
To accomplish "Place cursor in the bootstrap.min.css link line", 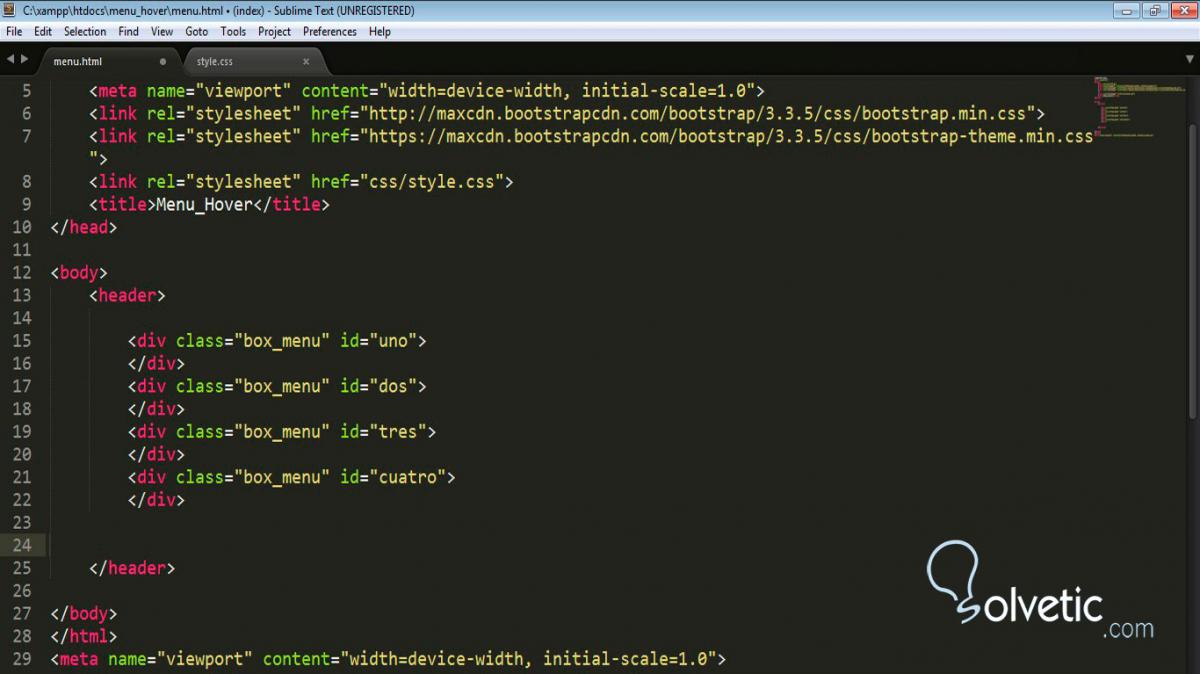I will tap(567, 114).
